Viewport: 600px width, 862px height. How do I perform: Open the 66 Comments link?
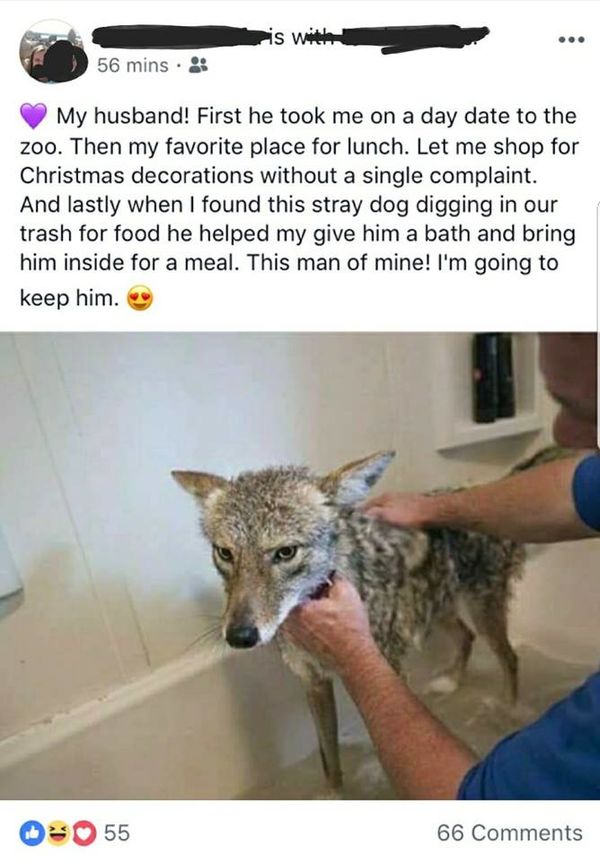510,833
